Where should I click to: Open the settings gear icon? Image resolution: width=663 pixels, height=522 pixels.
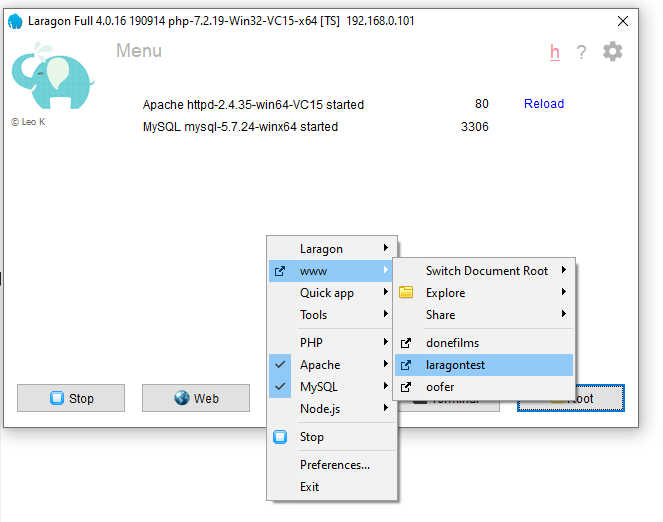(612, 52)
